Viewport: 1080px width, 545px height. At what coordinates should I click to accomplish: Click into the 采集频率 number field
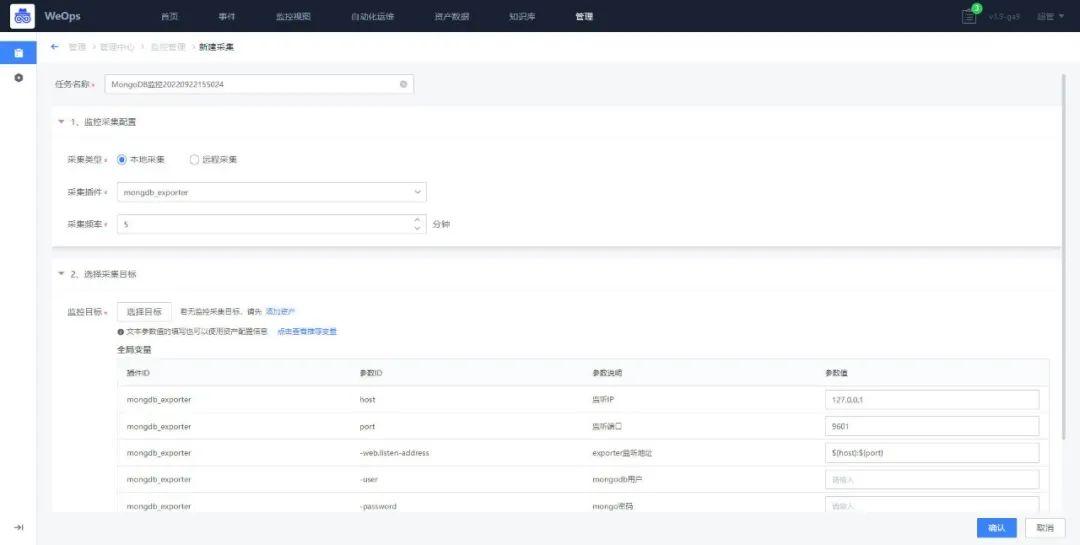271,224
